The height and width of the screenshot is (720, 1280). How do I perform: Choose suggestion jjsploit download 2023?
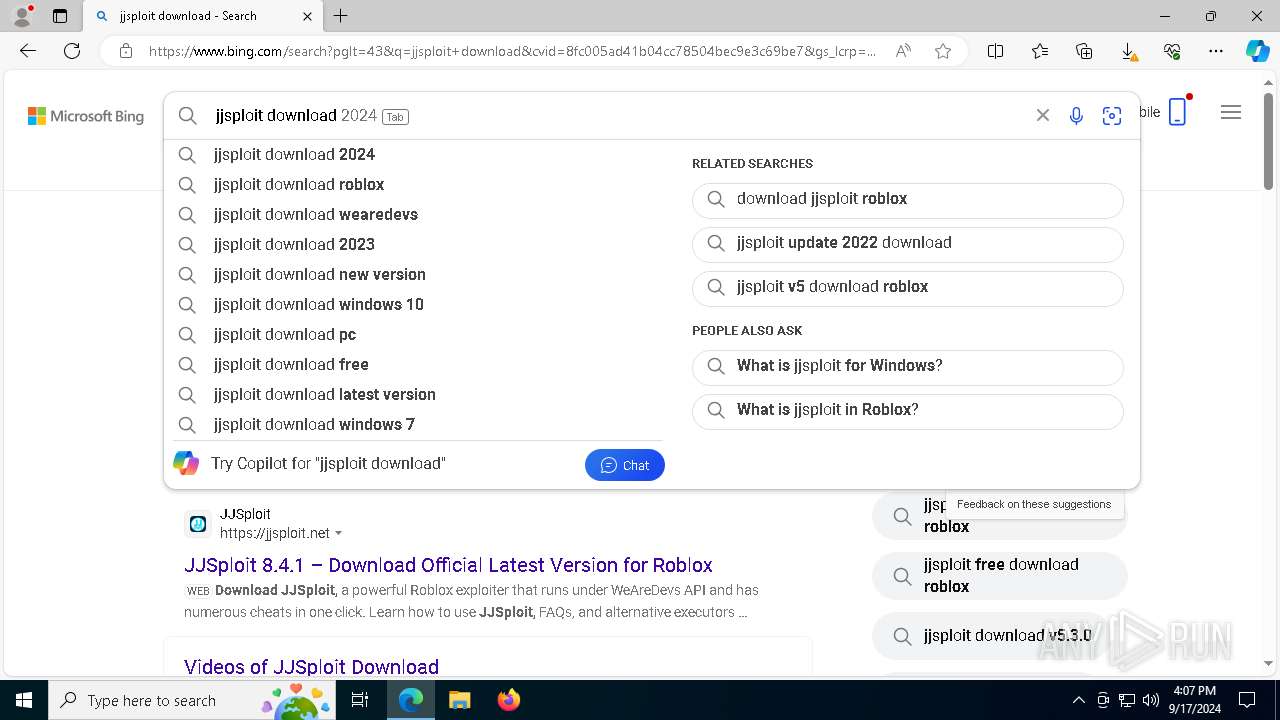click(418, 244)
